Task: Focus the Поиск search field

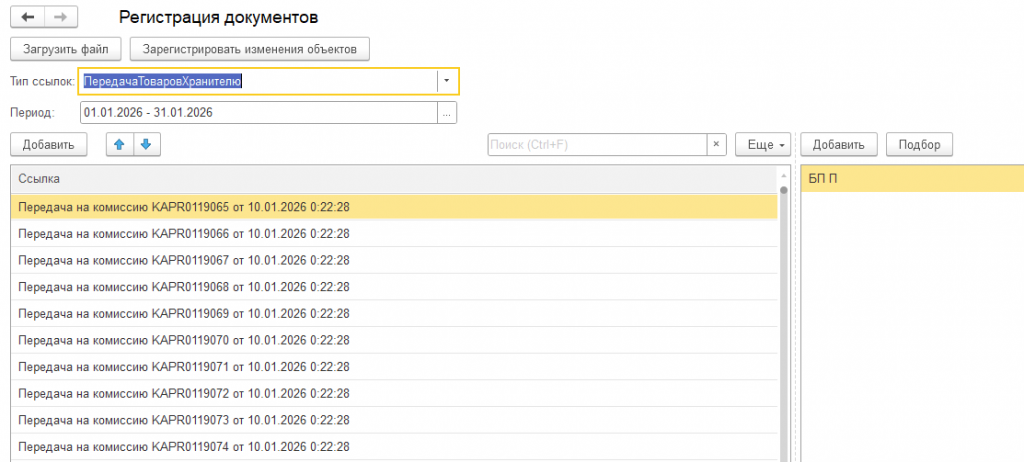Action: pos(596,145)
